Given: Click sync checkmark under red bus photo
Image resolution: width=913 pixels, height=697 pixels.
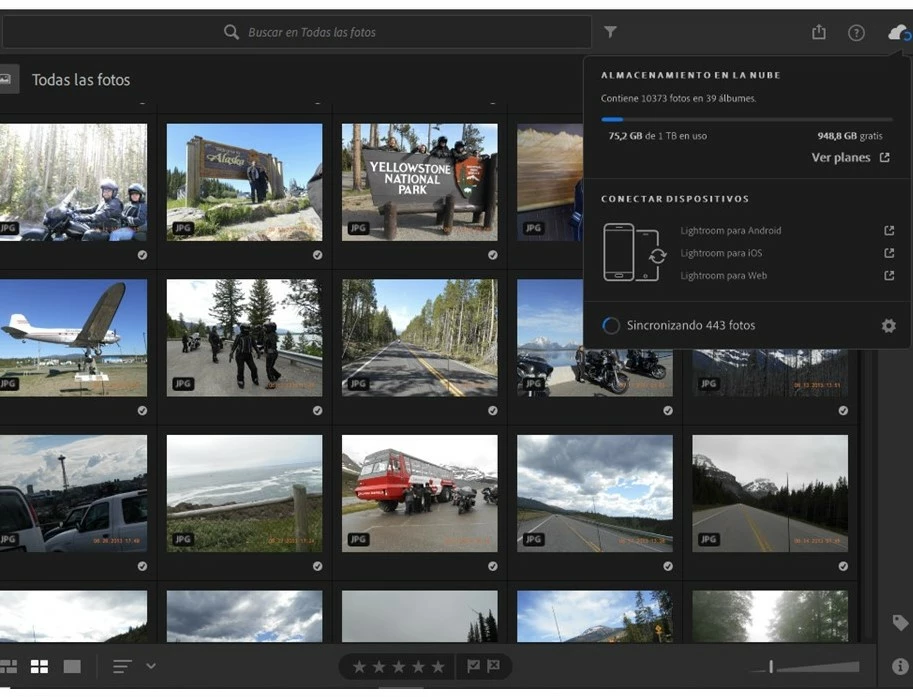Looking at the screenshot, I should pyautogui.click(x=493, y=566).
